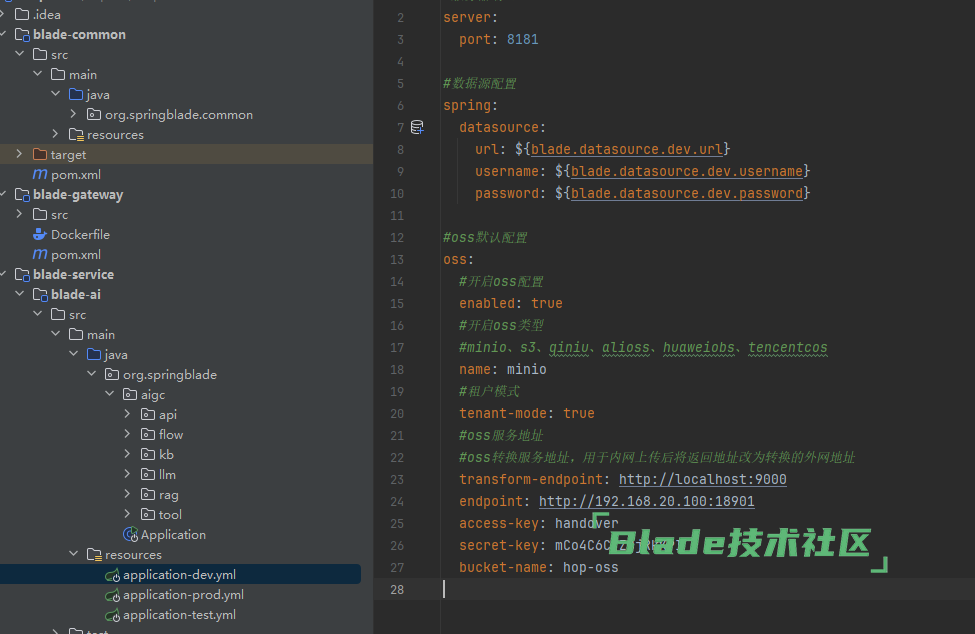
Task: Click the blade-service module folder icon
Action: pos(22,274)
